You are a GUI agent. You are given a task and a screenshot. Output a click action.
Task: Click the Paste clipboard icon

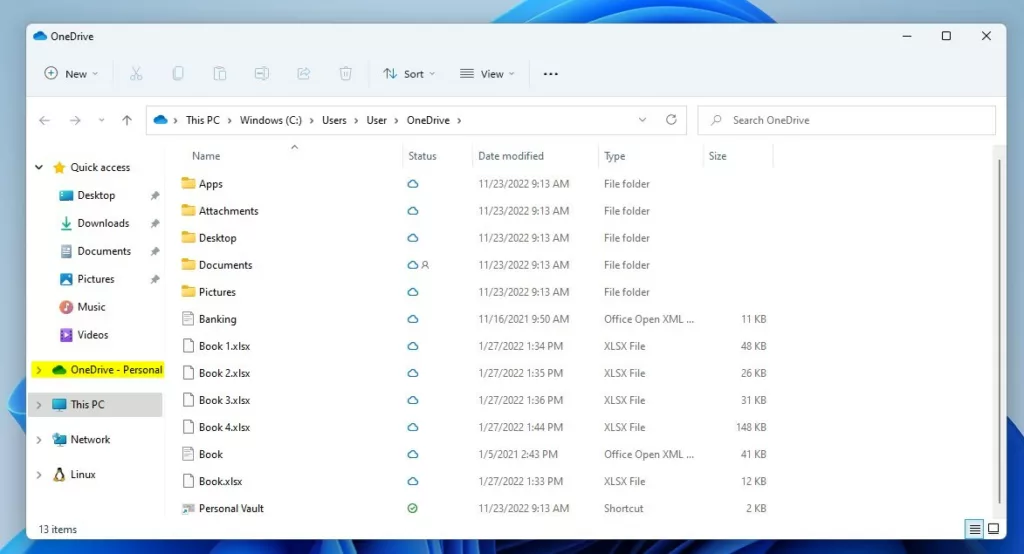pos(219,74)
